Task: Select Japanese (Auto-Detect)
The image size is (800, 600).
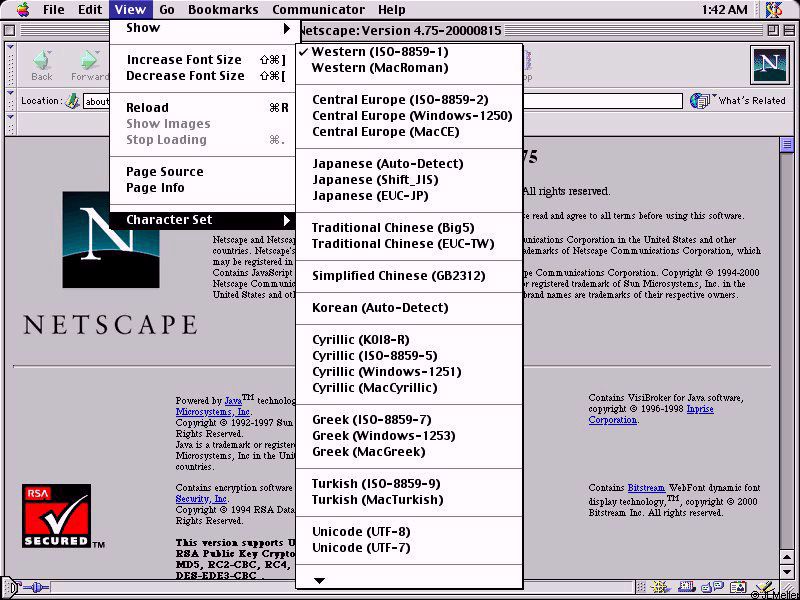Action: click(409, 164)
